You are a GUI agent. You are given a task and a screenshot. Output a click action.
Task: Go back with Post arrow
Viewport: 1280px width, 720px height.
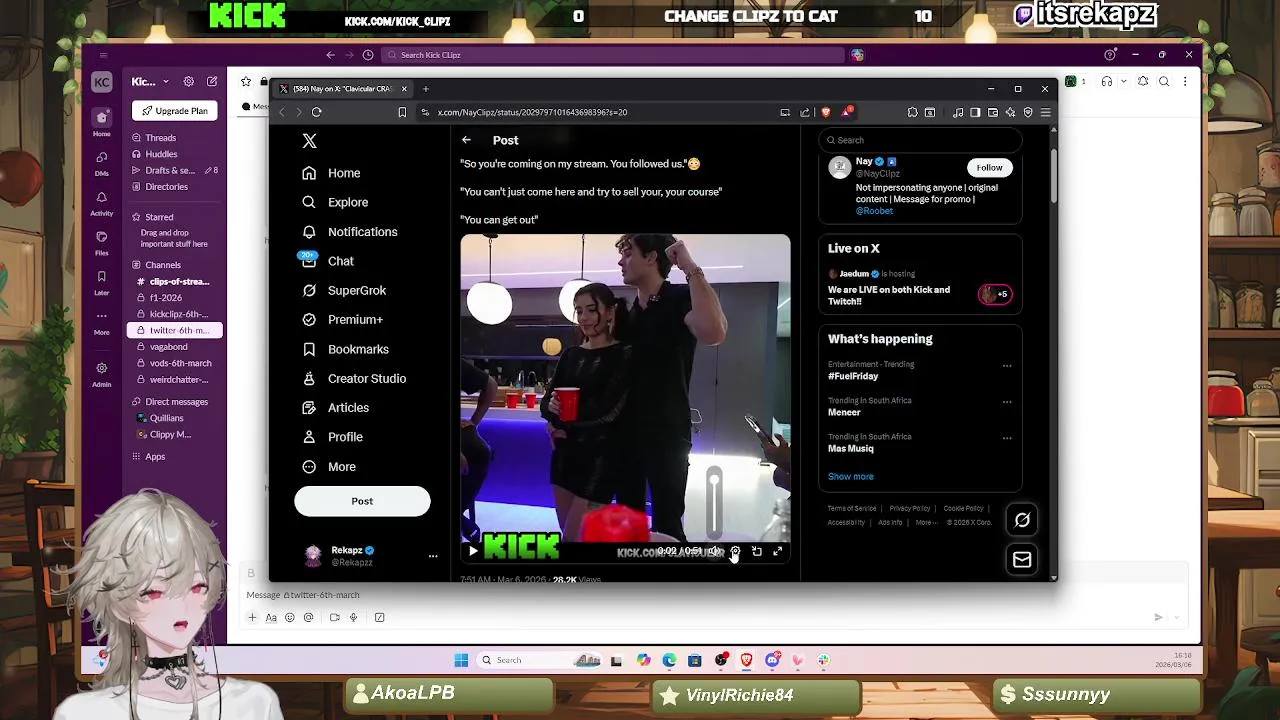(466, 140)
